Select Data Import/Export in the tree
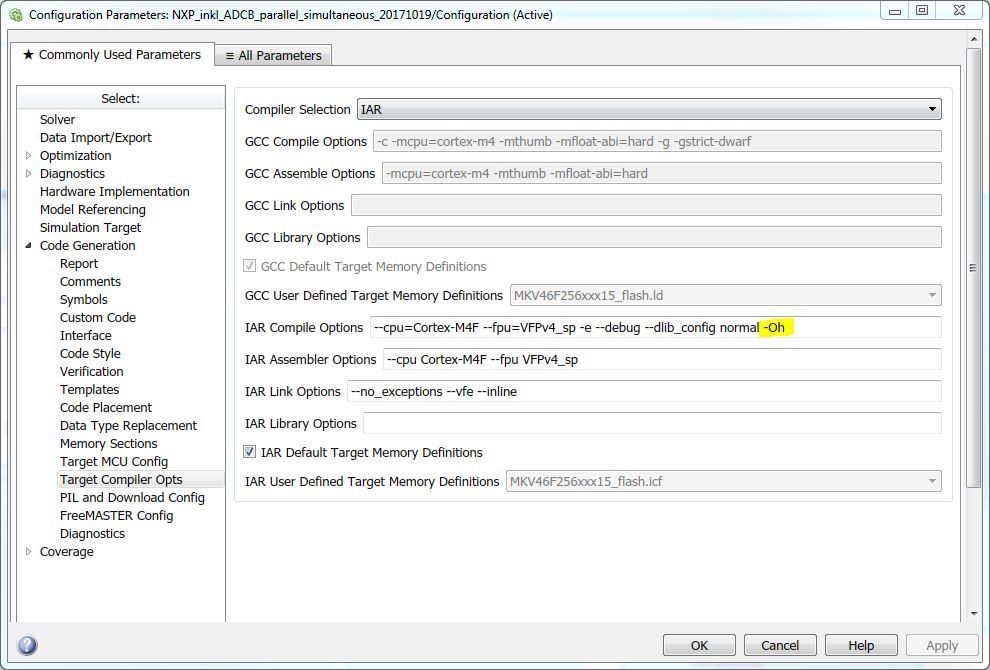The width and height of the screenshot is (990, 670). point(95,137)
